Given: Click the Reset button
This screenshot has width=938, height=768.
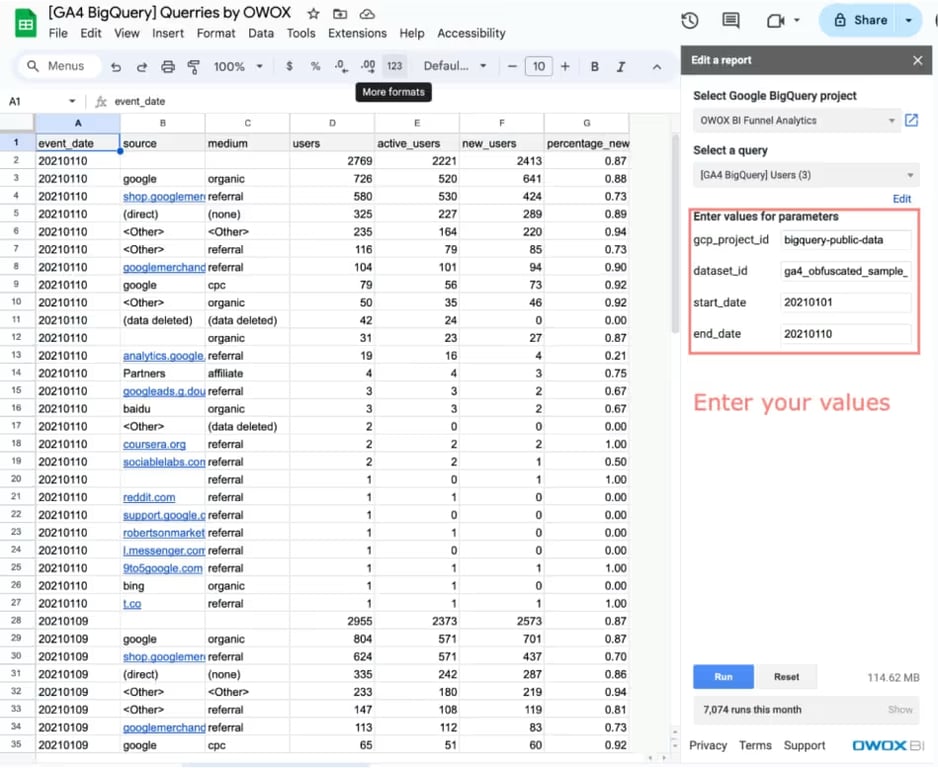Looking at the screenshot, I should (786, 676).
